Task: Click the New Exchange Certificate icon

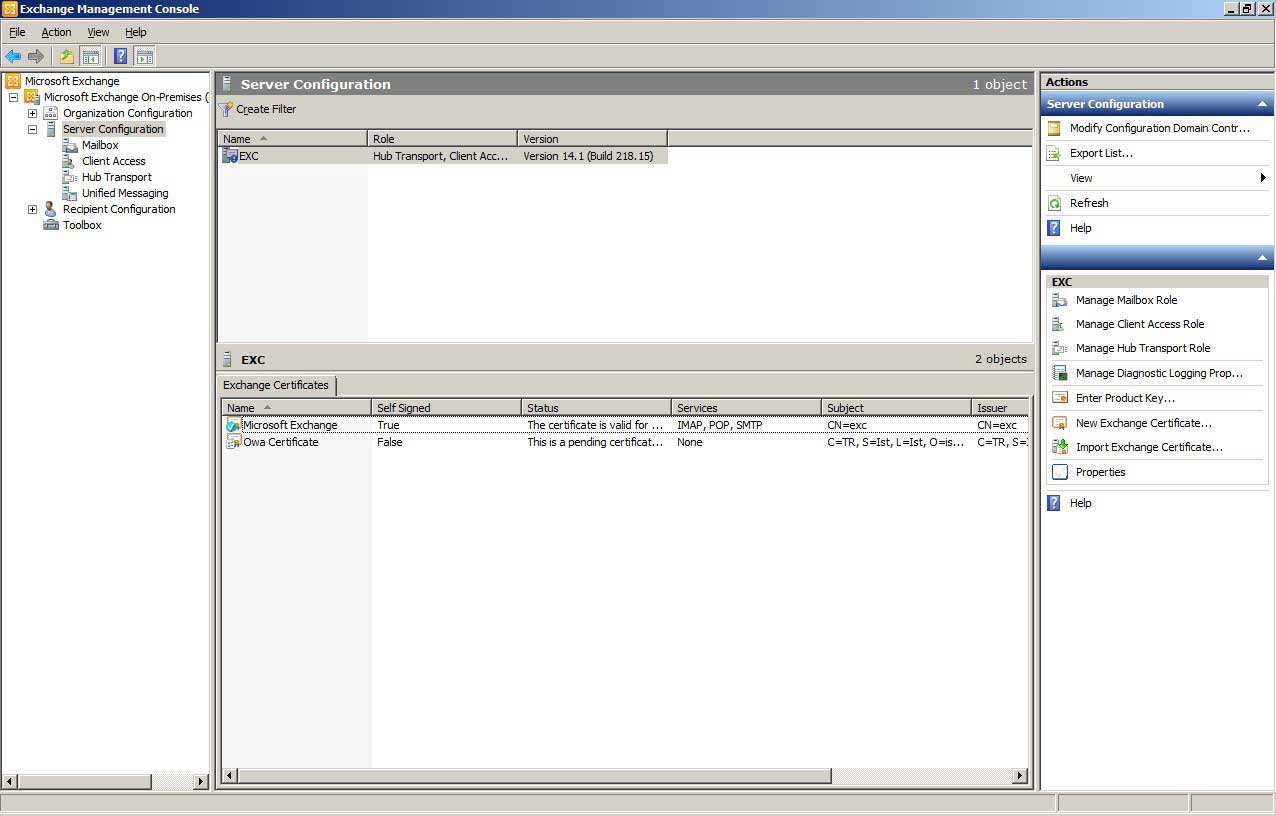Action: 1060,423
